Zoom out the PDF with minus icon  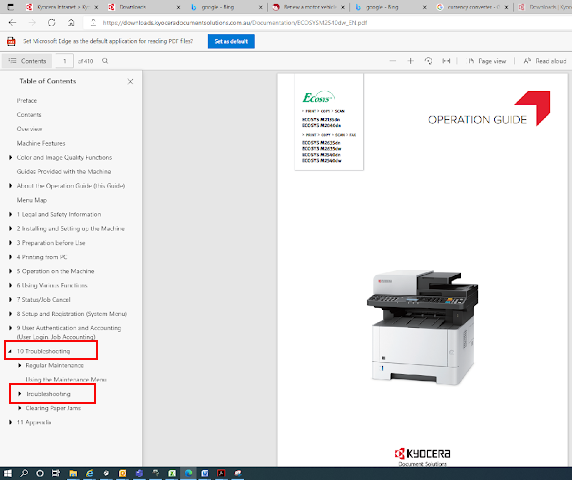[x=393, y=61]
